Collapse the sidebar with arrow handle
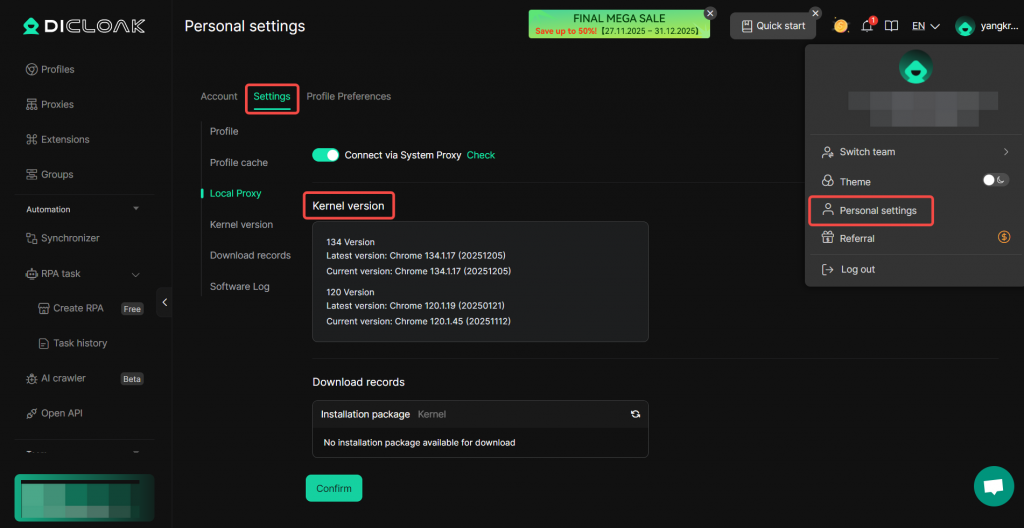 164,302
